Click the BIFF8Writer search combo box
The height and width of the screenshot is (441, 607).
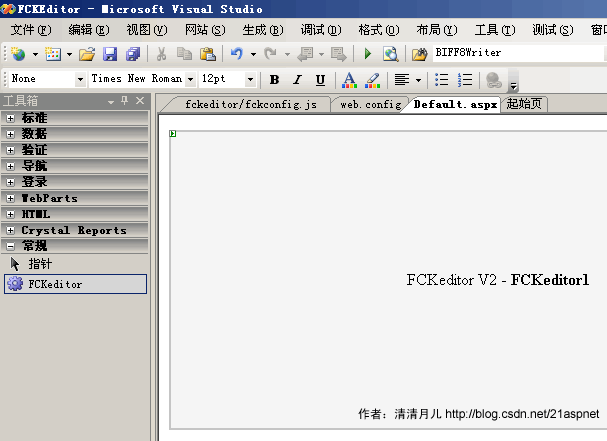tap(519, 53)
